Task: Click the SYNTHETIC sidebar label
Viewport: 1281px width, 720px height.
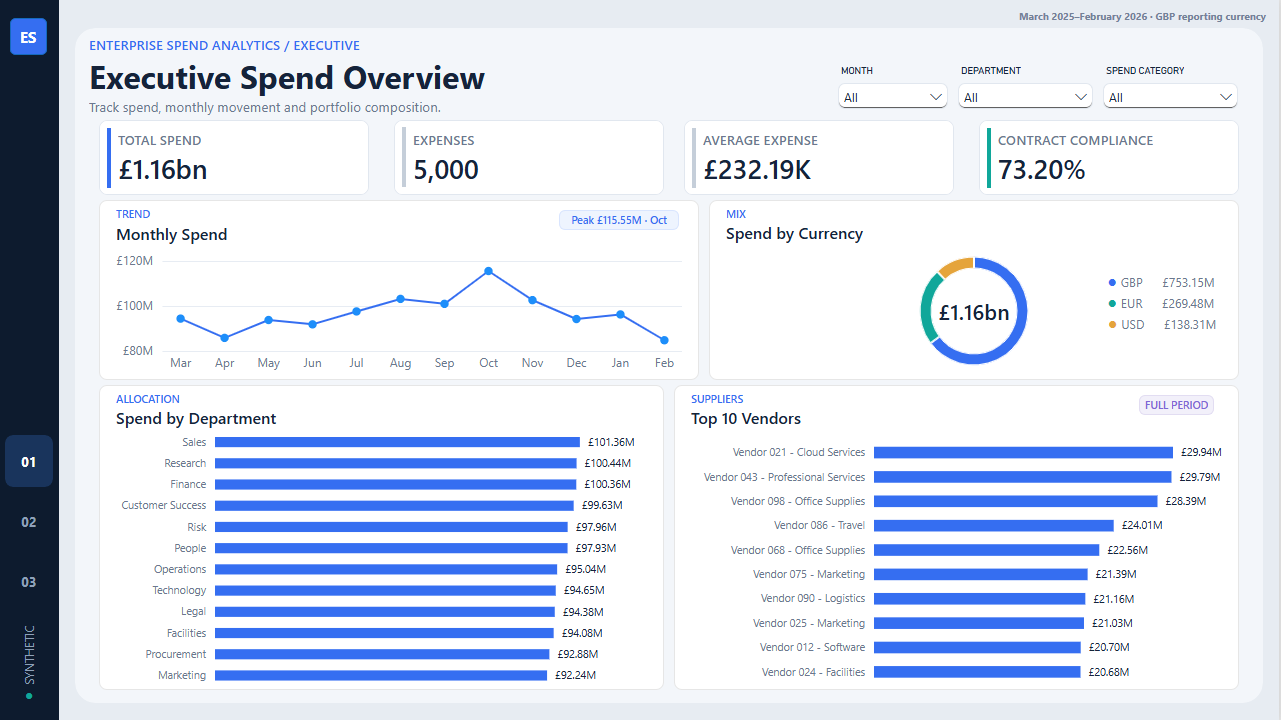Action: (x=29, y=655)
